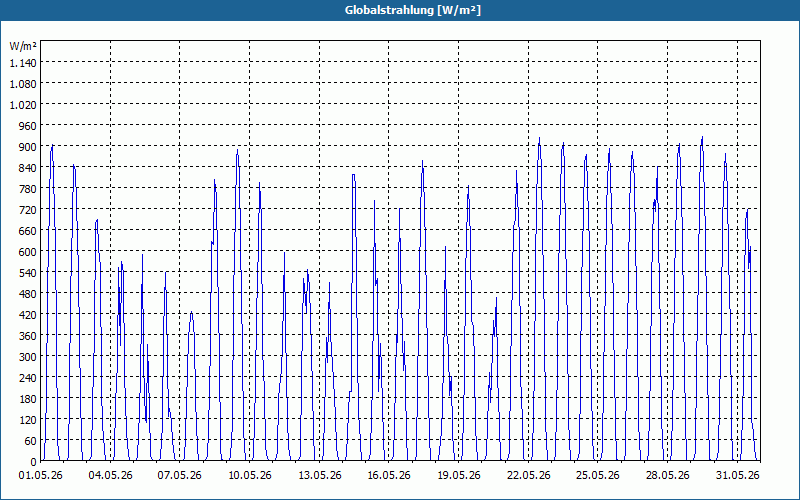Click the 360 y-axis value
This screenshot has height=500, width=800.
28,336
